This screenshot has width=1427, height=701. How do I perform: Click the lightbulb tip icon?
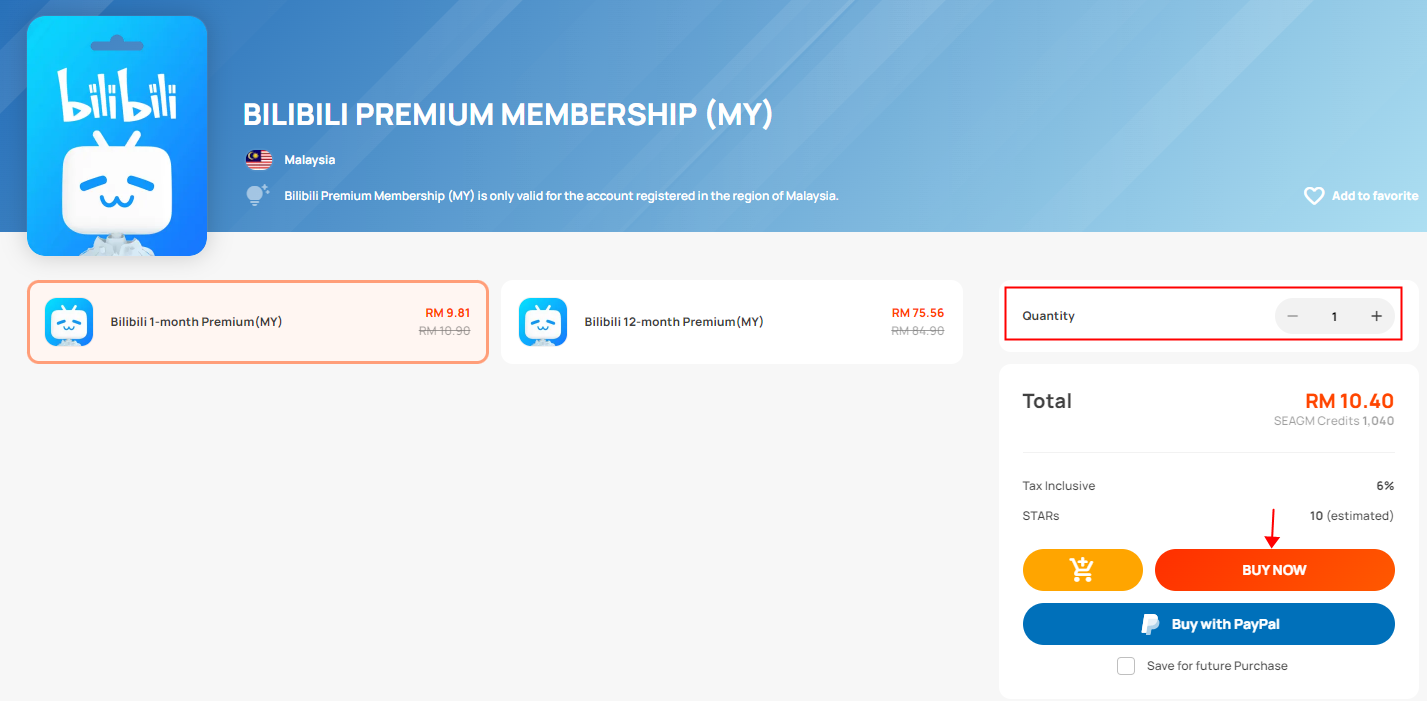[x=258, y=195]
